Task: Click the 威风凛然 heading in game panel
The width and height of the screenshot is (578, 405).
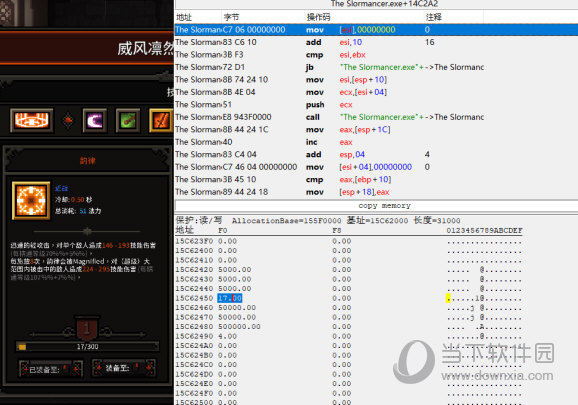Action: (146, 49)
